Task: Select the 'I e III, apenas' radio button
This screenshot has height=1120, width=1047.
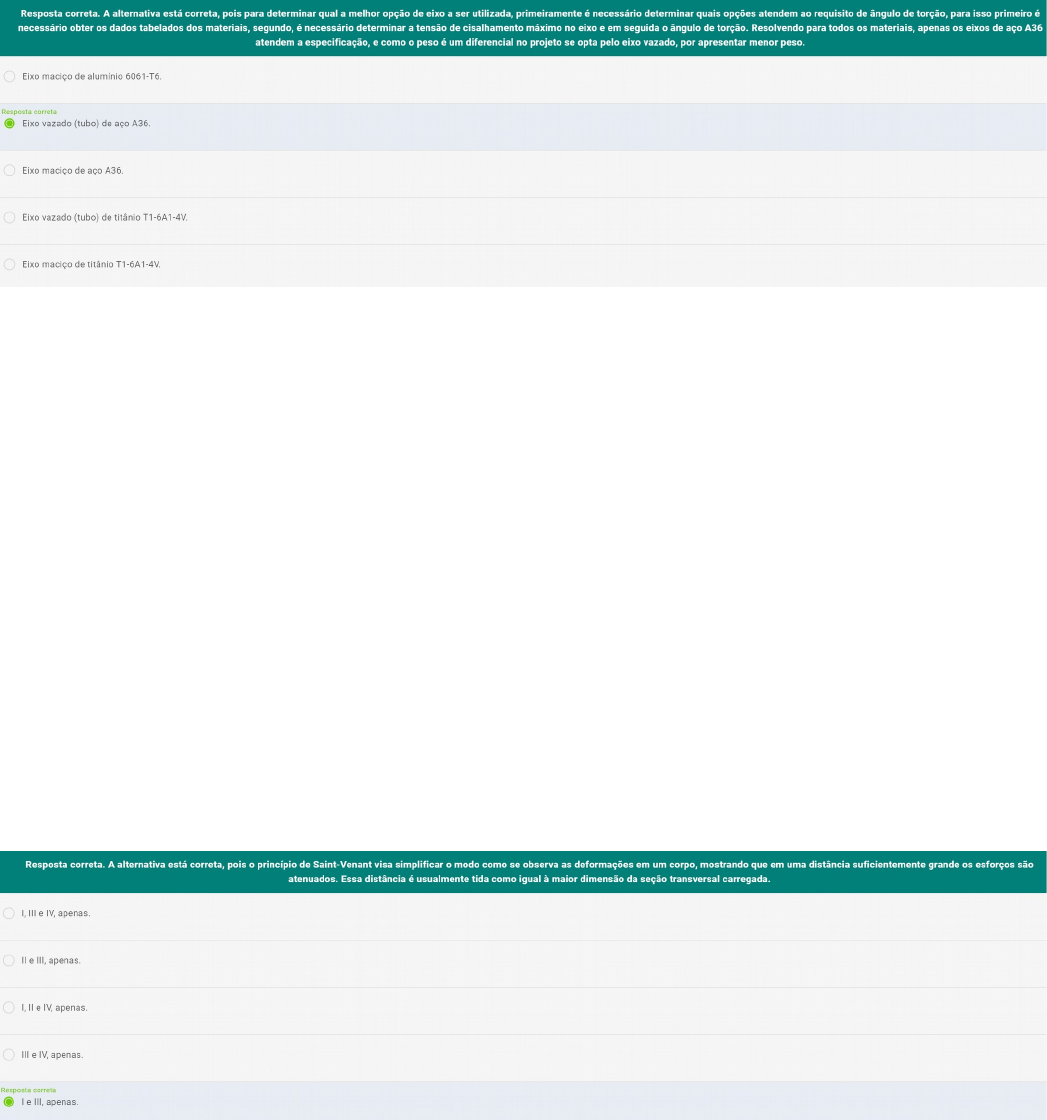Action: tap(10, 1101)
